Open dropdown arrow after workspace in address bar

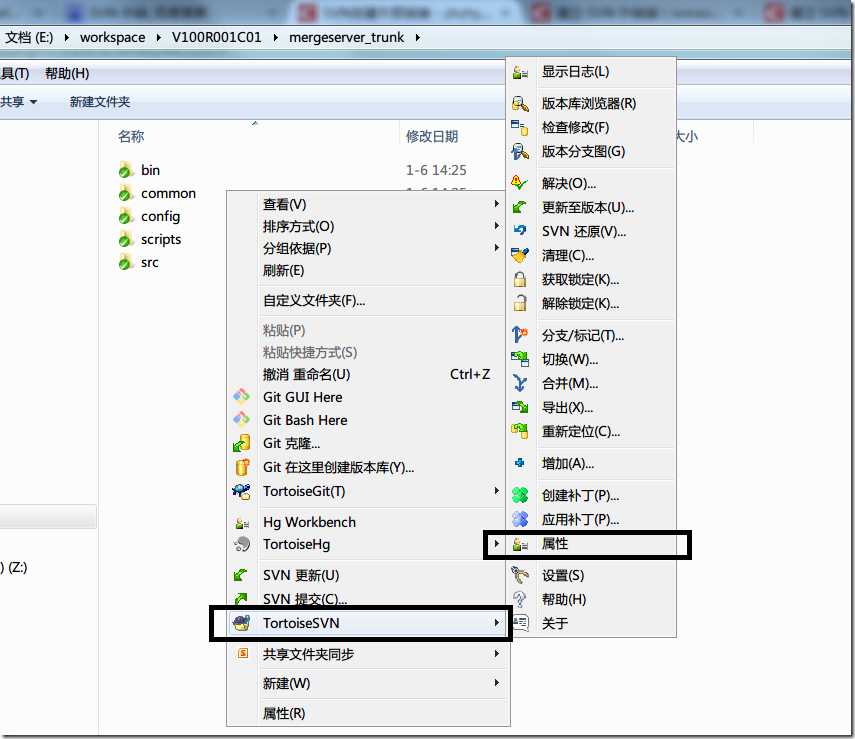[x=159, y=38]
